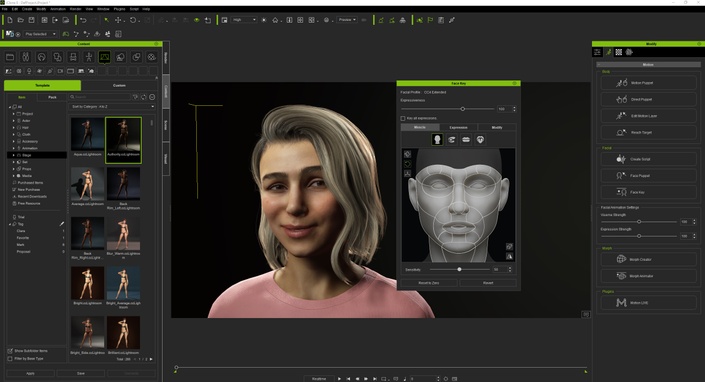Open the Sort by Category dropdown
705x382 pixels.
(x=112, y=107)
